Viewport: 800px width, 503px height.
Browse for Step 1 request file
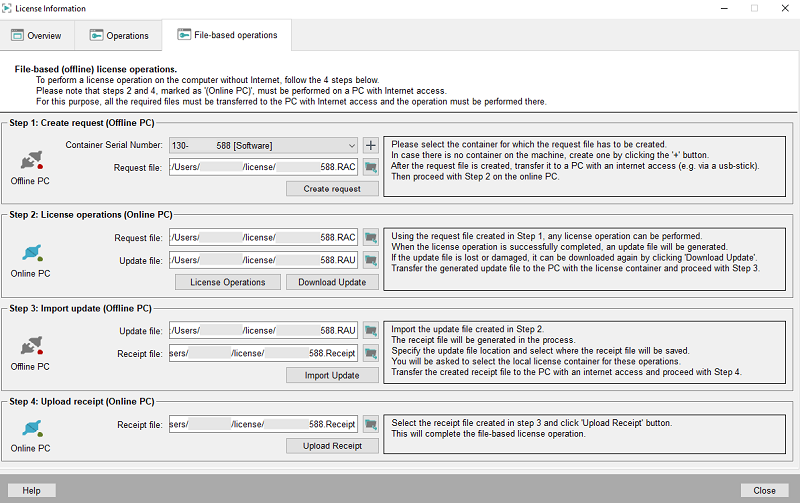(x=371, y=167)
